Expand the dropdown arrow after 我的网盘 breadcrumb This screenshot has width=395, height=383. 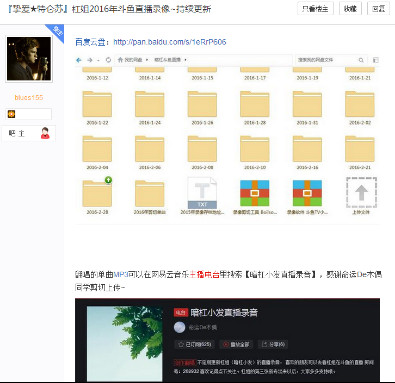point(147,60)
